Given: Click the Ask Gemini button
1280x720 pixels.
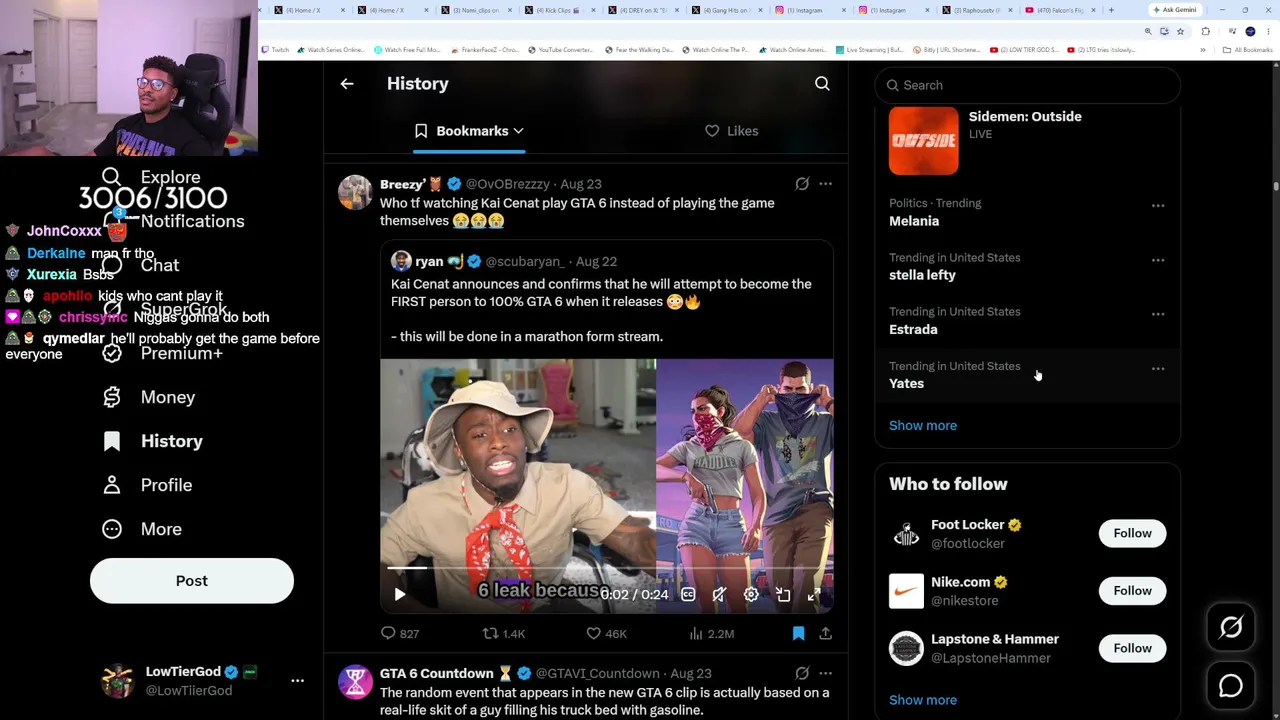Looking at the screenshot, I should pyautogui.click(x=1174, y=10).
